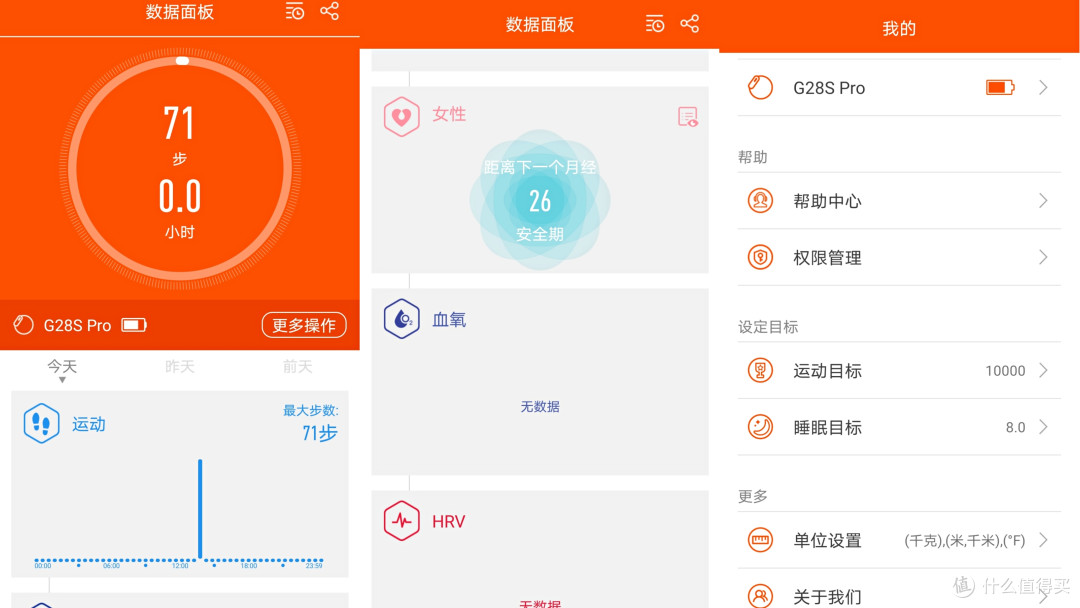1080x608 pixels.
Task: Open 权限管理 row chevron
Action: [1043, 258]
